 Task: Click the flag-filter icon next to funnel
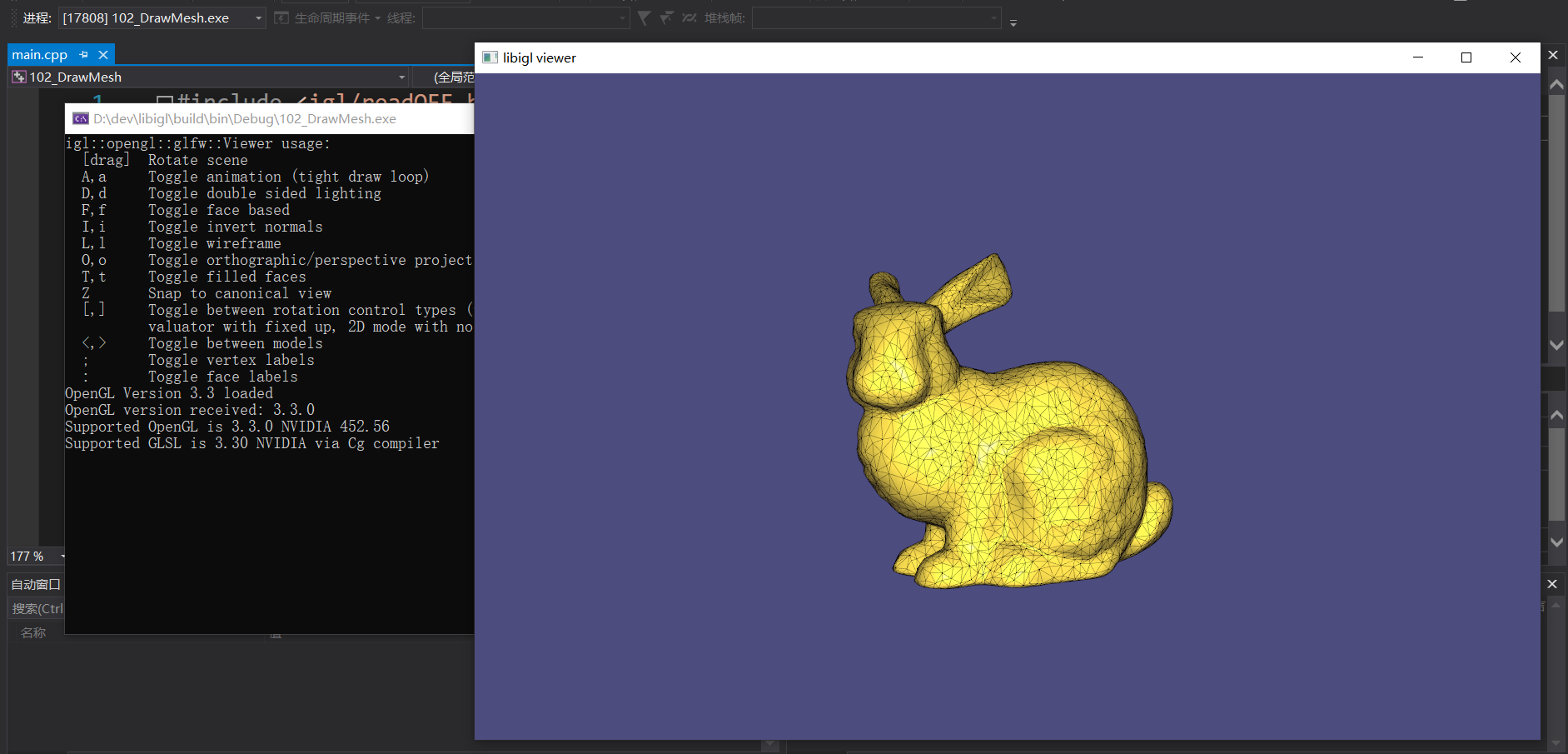[x=666, y=17]
